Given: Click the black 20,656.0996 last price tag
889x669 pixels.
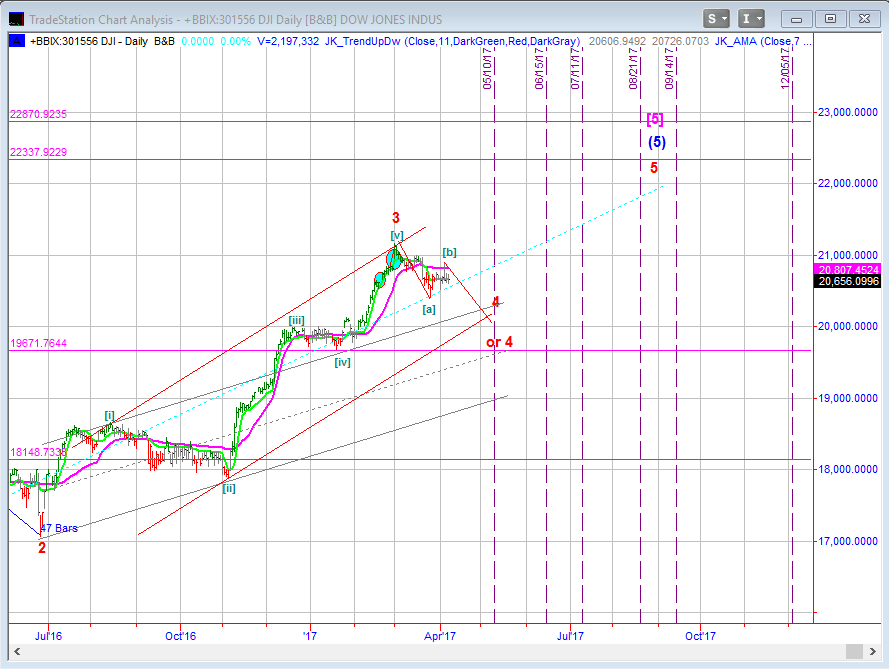Looking at the screenshot, I should click(x=847, y=281).
